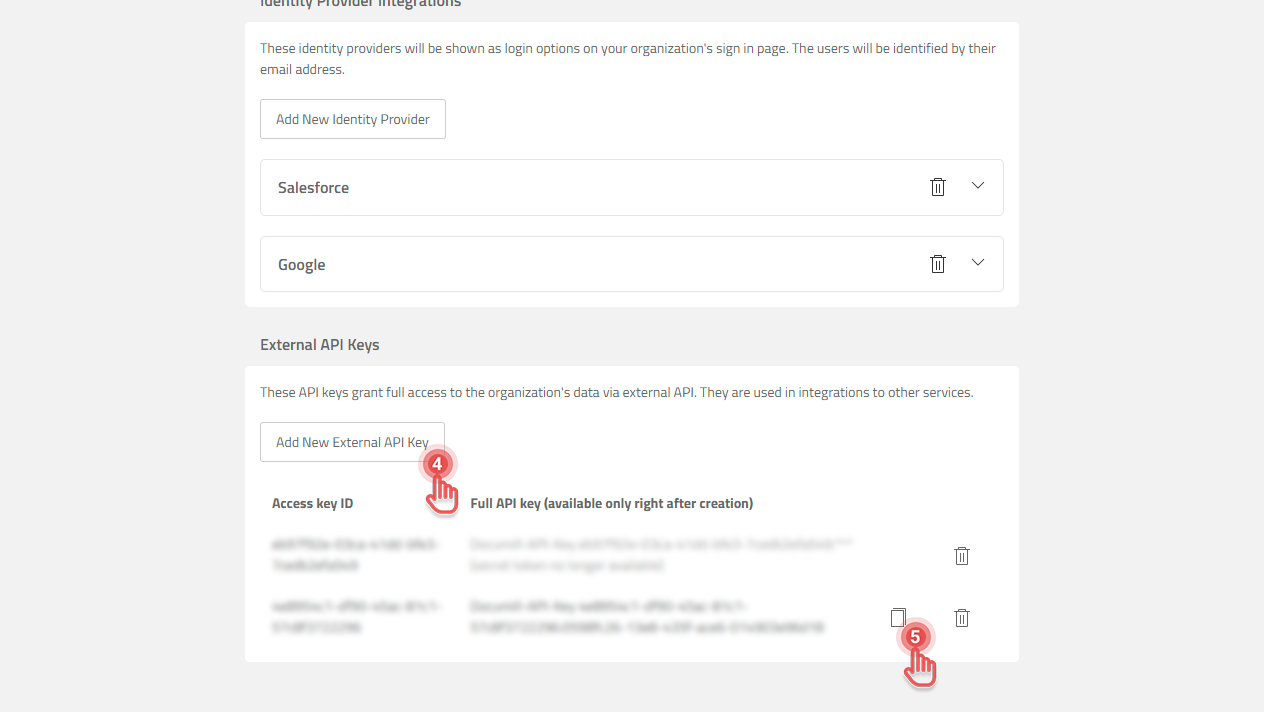Delete the second external API key
Screen dimensions: 1264x712
[x=961, y=617]
